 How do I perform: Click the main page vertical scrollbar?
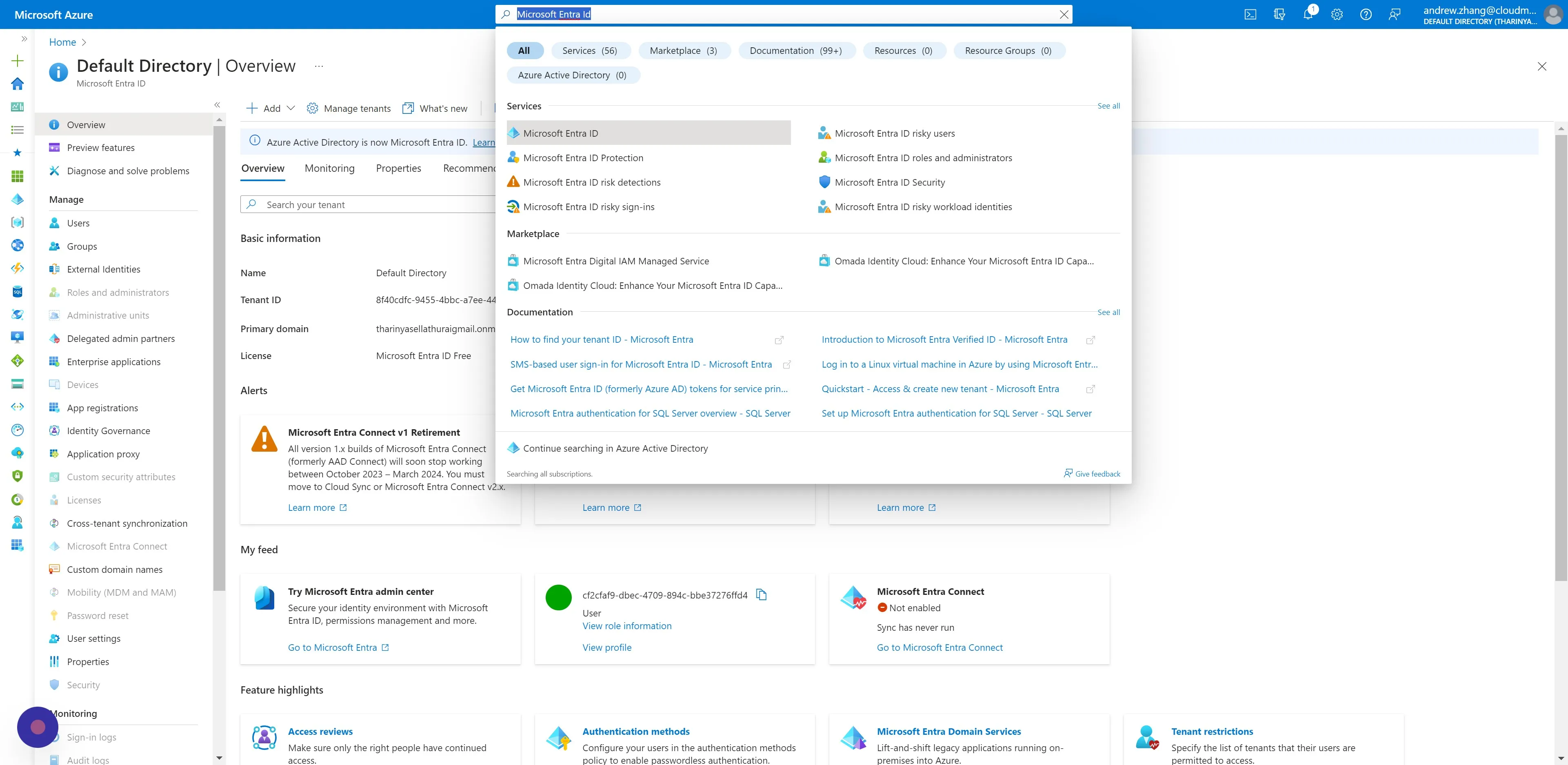tap(1561, 357)
